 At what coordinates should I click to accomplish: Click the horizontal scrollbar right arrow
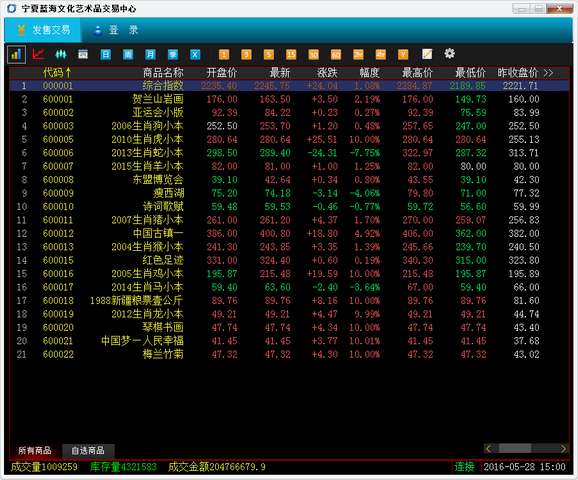click(x=563, y=448)
